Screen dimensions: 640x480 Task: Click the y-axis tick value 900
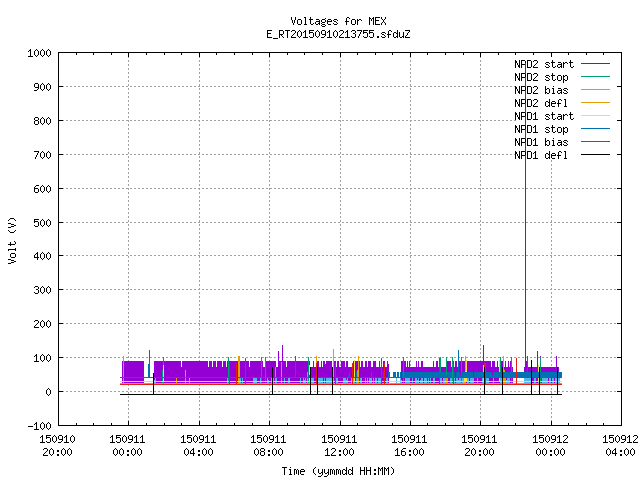pos(42,87)
